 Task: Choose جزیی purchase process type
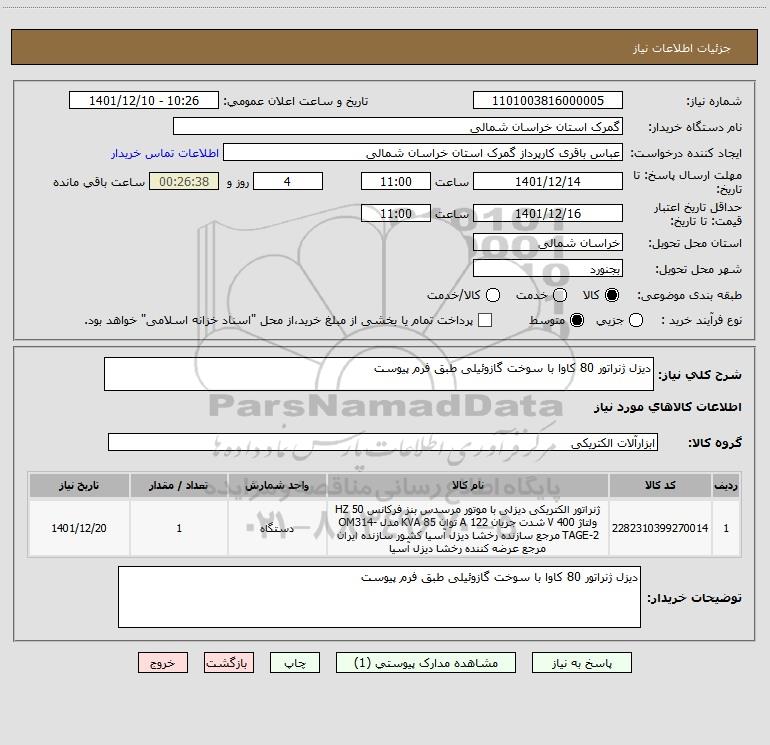(636, 320)
